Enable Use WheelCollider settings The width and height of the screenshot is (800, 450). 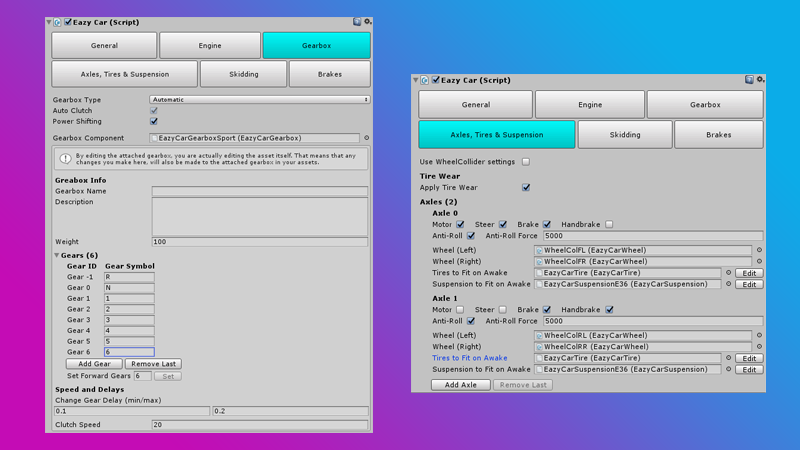pos(526,162)
